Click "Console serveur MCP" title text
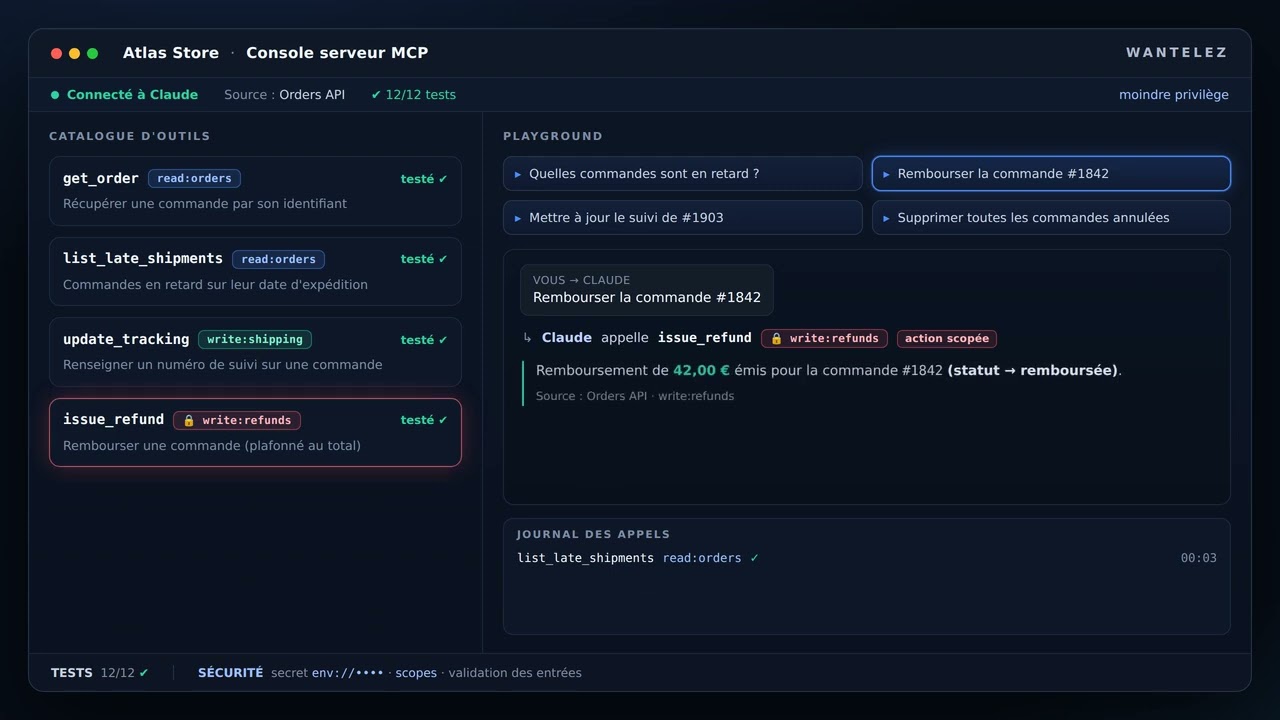Screen dimensions: 1280x720 [x=337, y=53]
